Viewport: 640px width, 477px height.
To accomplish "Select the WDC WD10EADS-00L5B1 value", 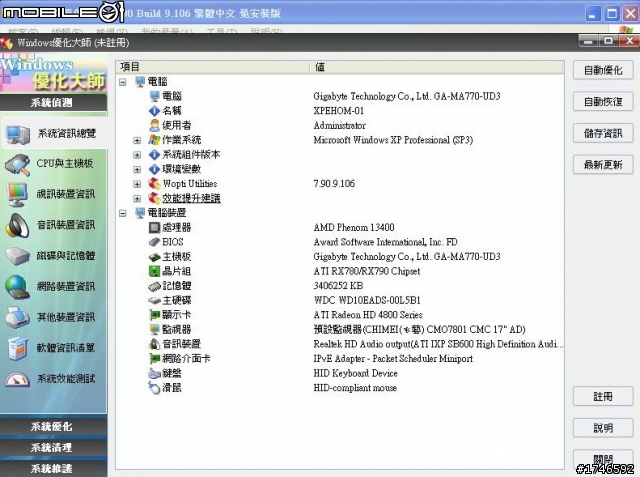I will (x=367, y=300).
